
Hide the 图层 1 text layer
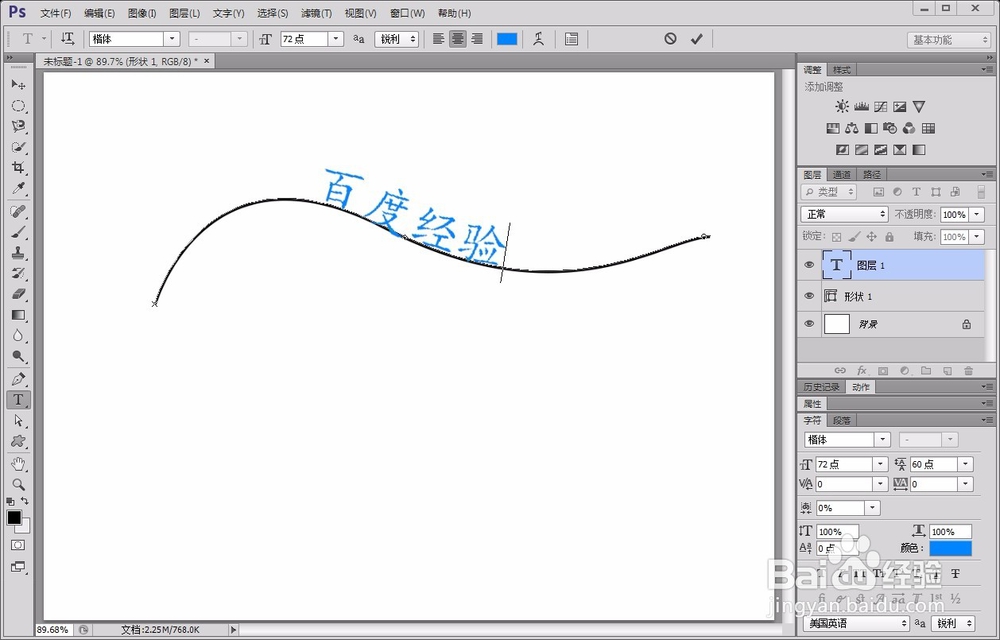tap(809, 265)
